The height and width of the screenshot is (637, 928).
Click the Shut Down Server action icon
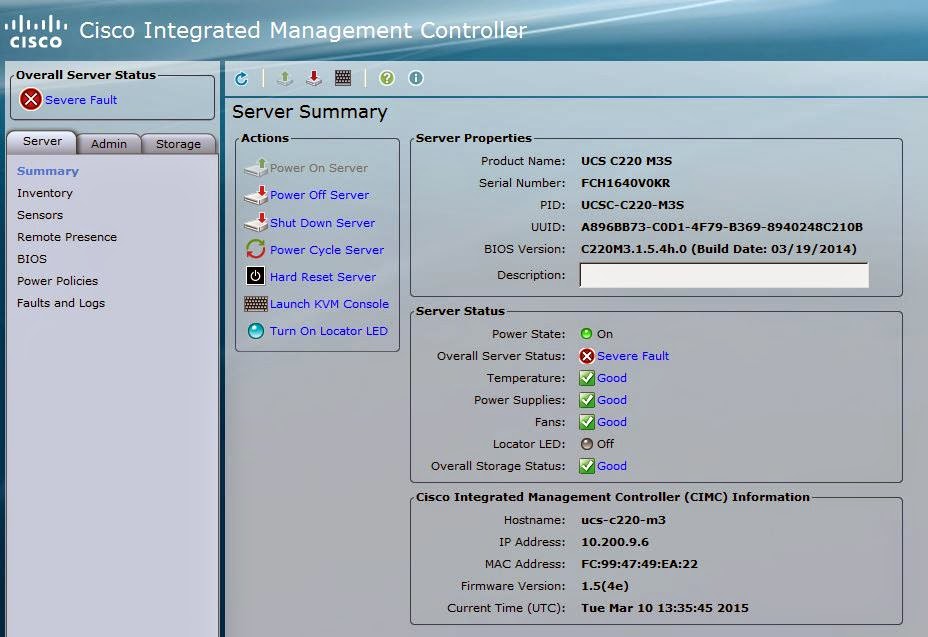256,223
